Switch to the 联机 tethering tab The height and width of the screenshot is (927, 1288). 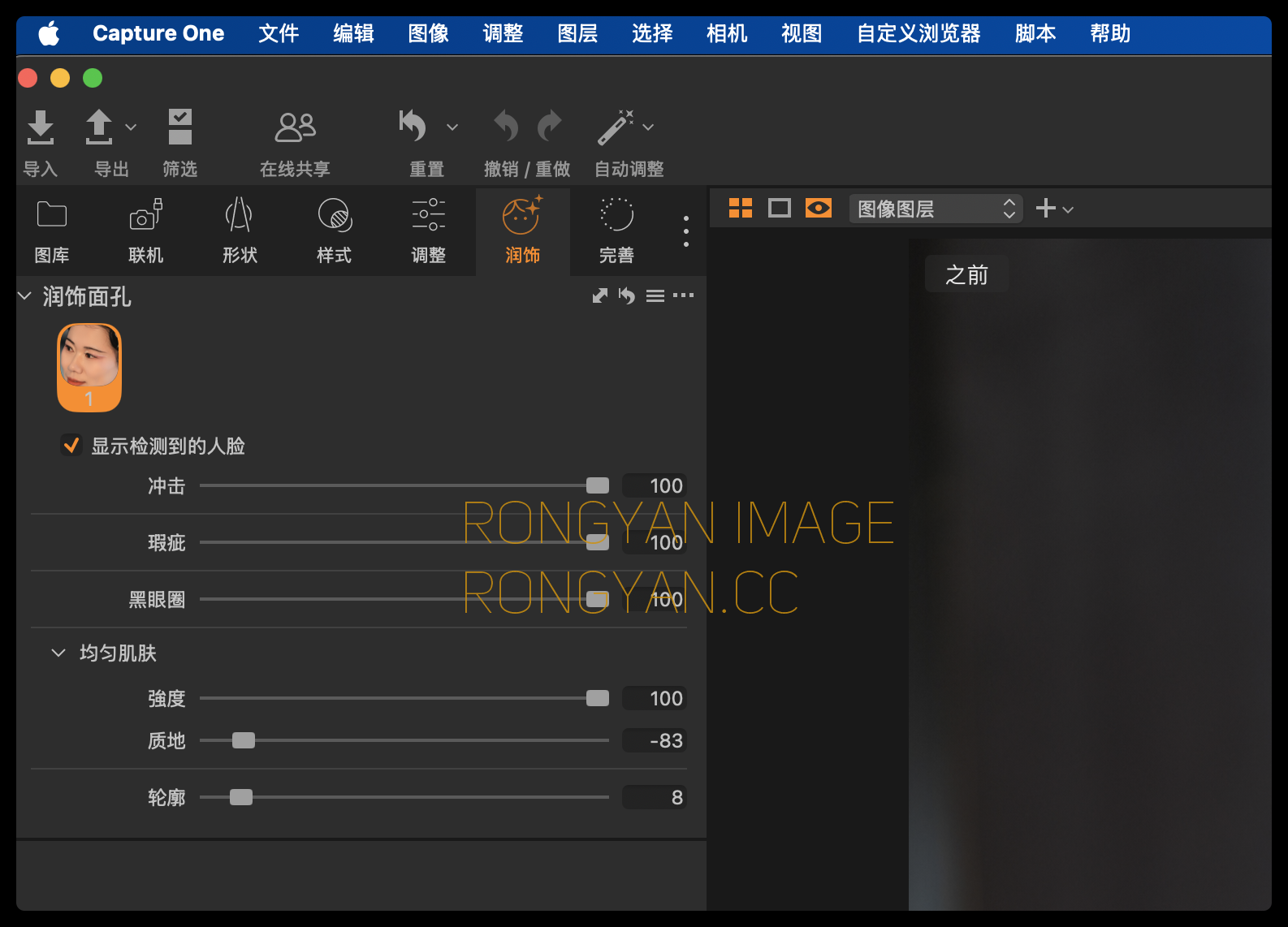click(146, 232)
